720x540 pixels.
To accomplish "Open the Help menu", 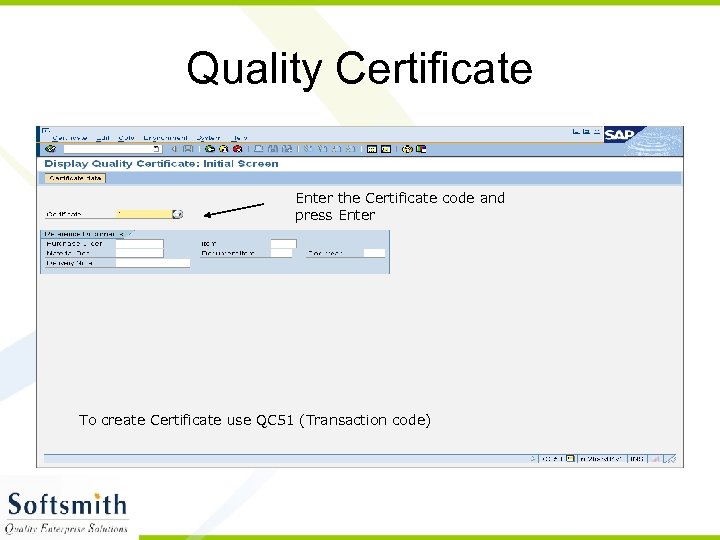I will pyautogui.click(x=239, y=138).
